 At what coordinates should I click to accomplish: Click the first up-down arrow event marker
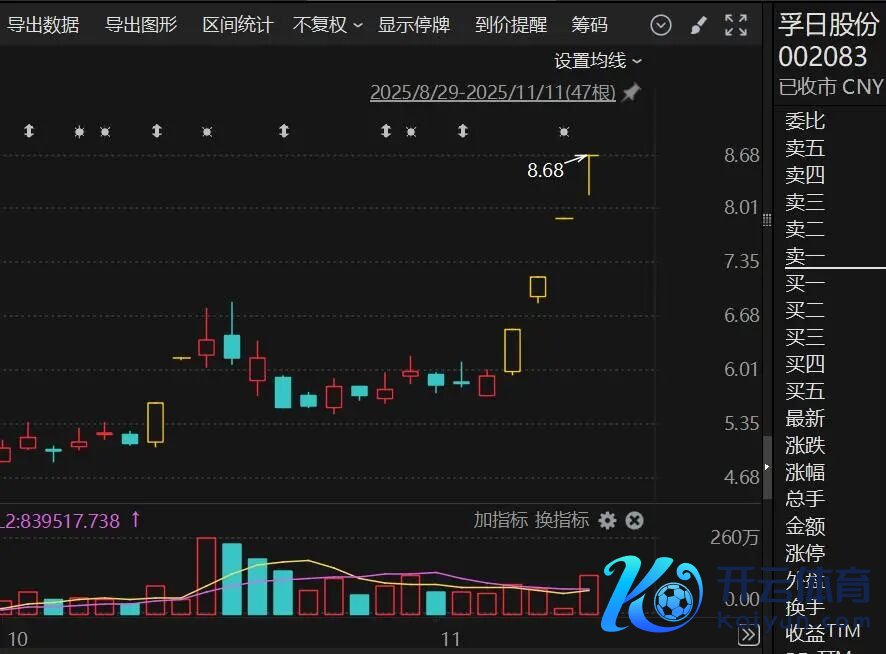pos(29,131)
